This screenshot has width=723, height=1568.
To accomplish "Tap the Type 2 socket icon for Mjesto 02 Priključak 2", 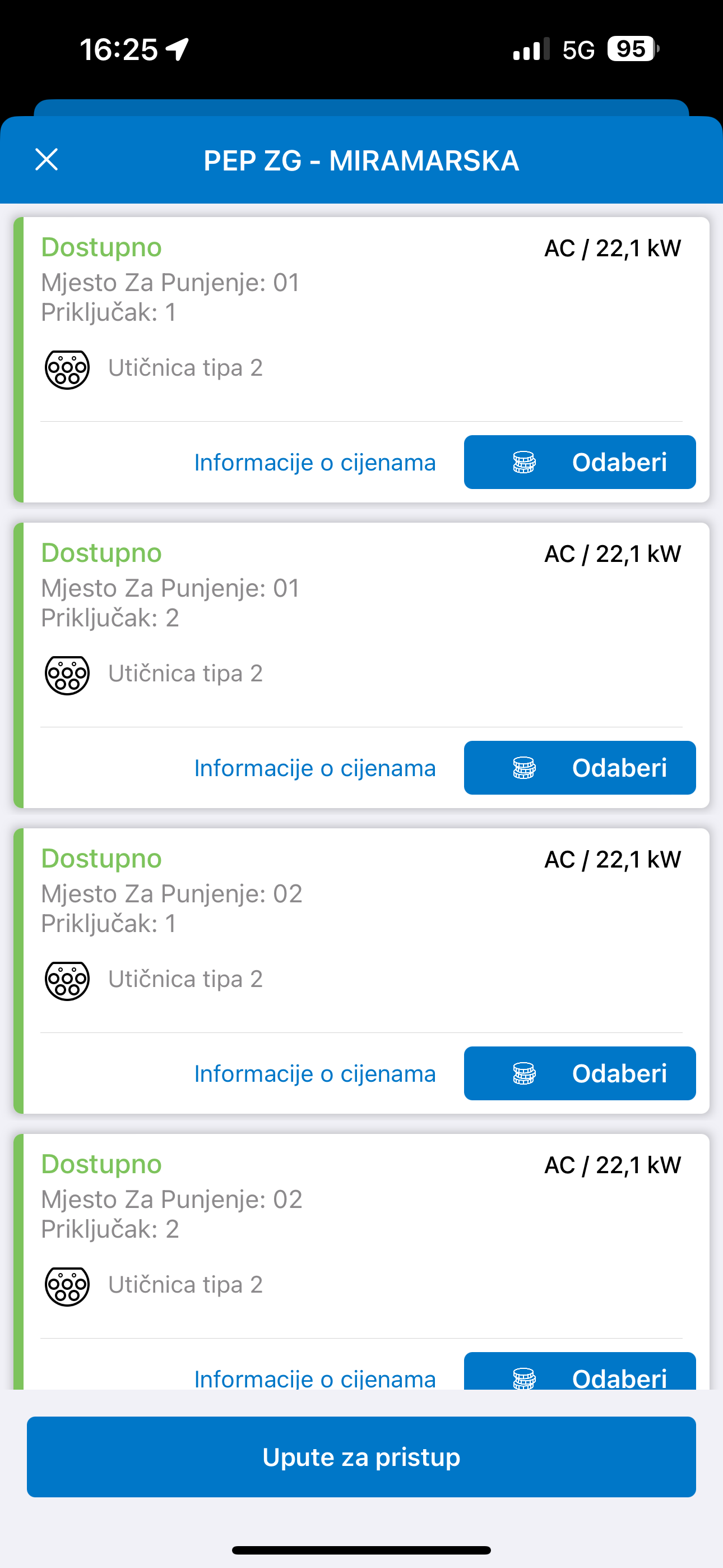I will point(68,1285).
